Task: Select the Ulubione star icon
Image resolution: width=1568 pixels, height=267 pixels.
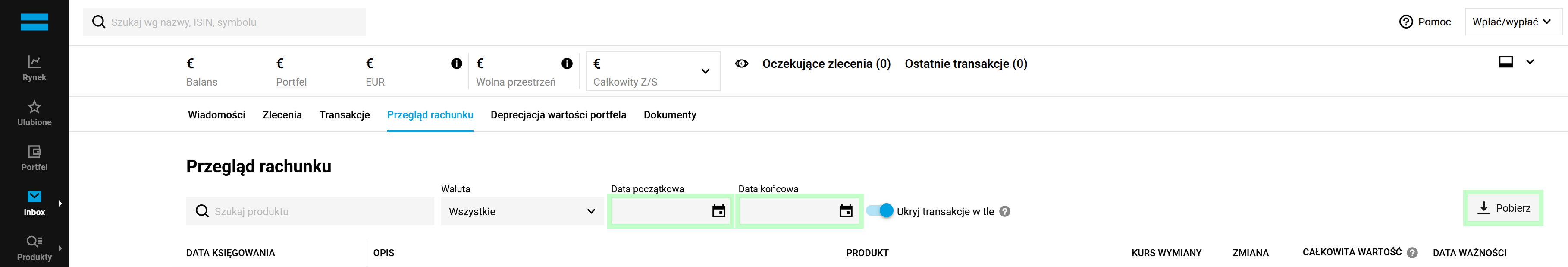Action: pos(34,111)
